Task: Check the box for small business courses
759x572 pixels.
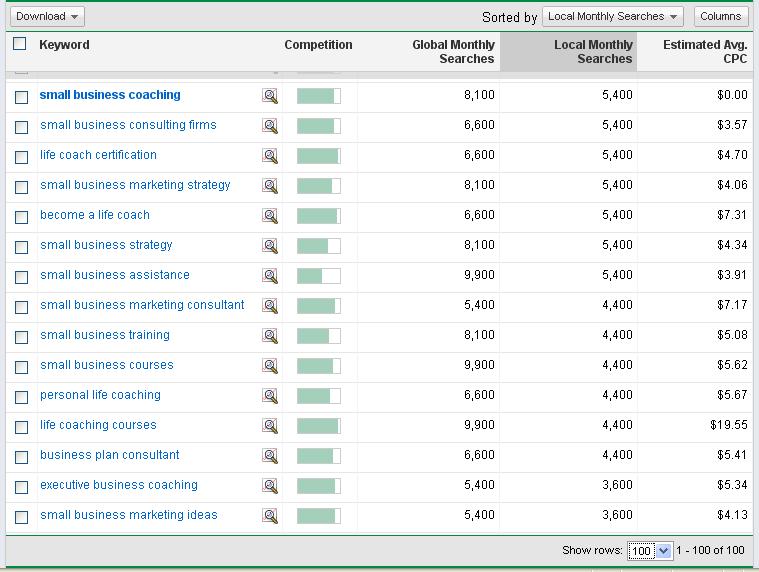Action: pyautogui.click(x=21, y=367)
